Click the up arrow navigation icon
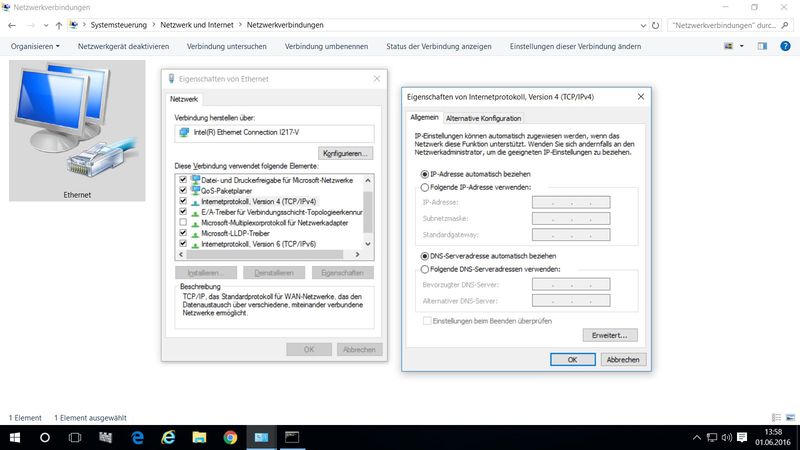Image resolution: width=800 pixels, height=450 pixels. tap(59, 24)
